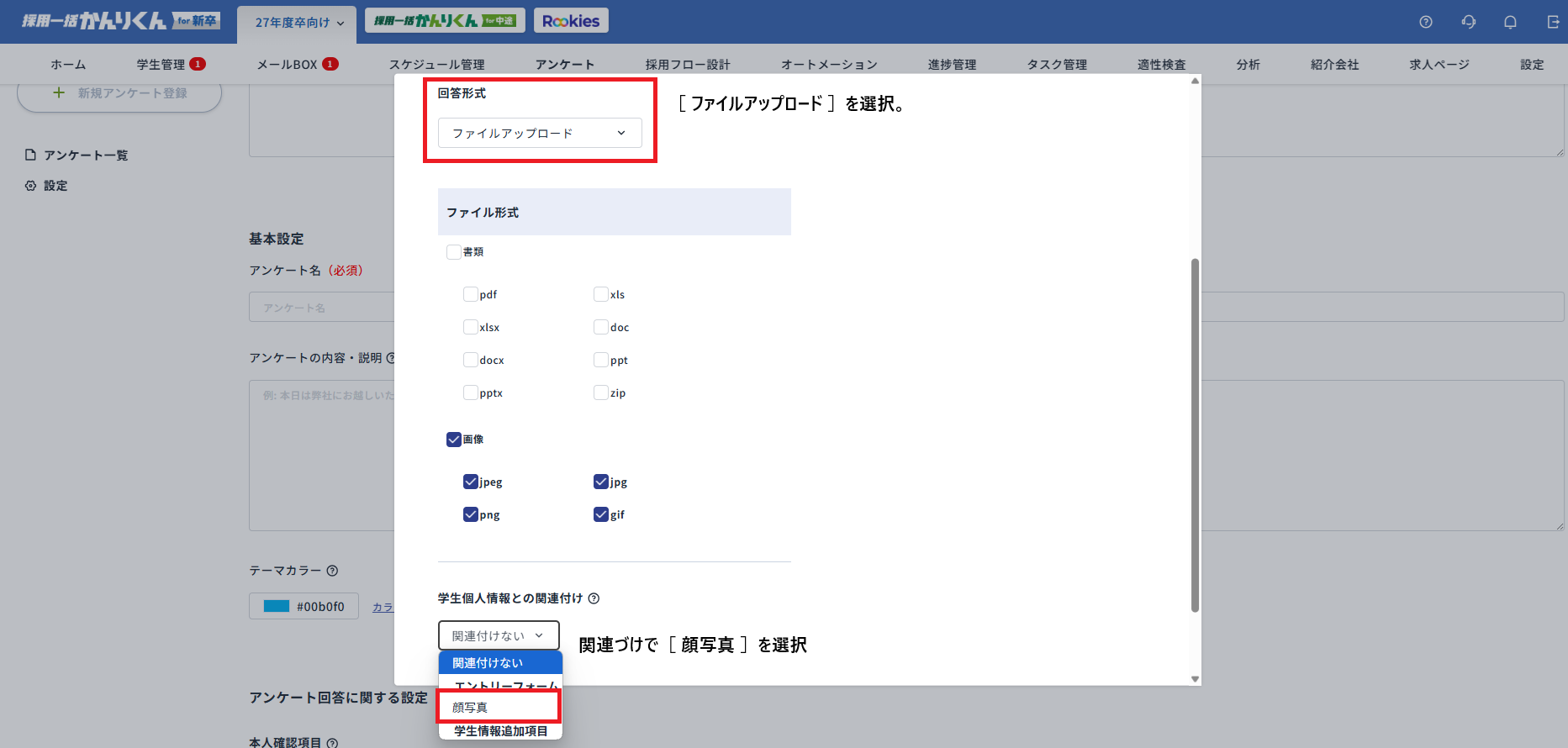Viewport: 1568px width, 748px height.
Task: Go to the メールBOX tab
Action: point(288,65)
